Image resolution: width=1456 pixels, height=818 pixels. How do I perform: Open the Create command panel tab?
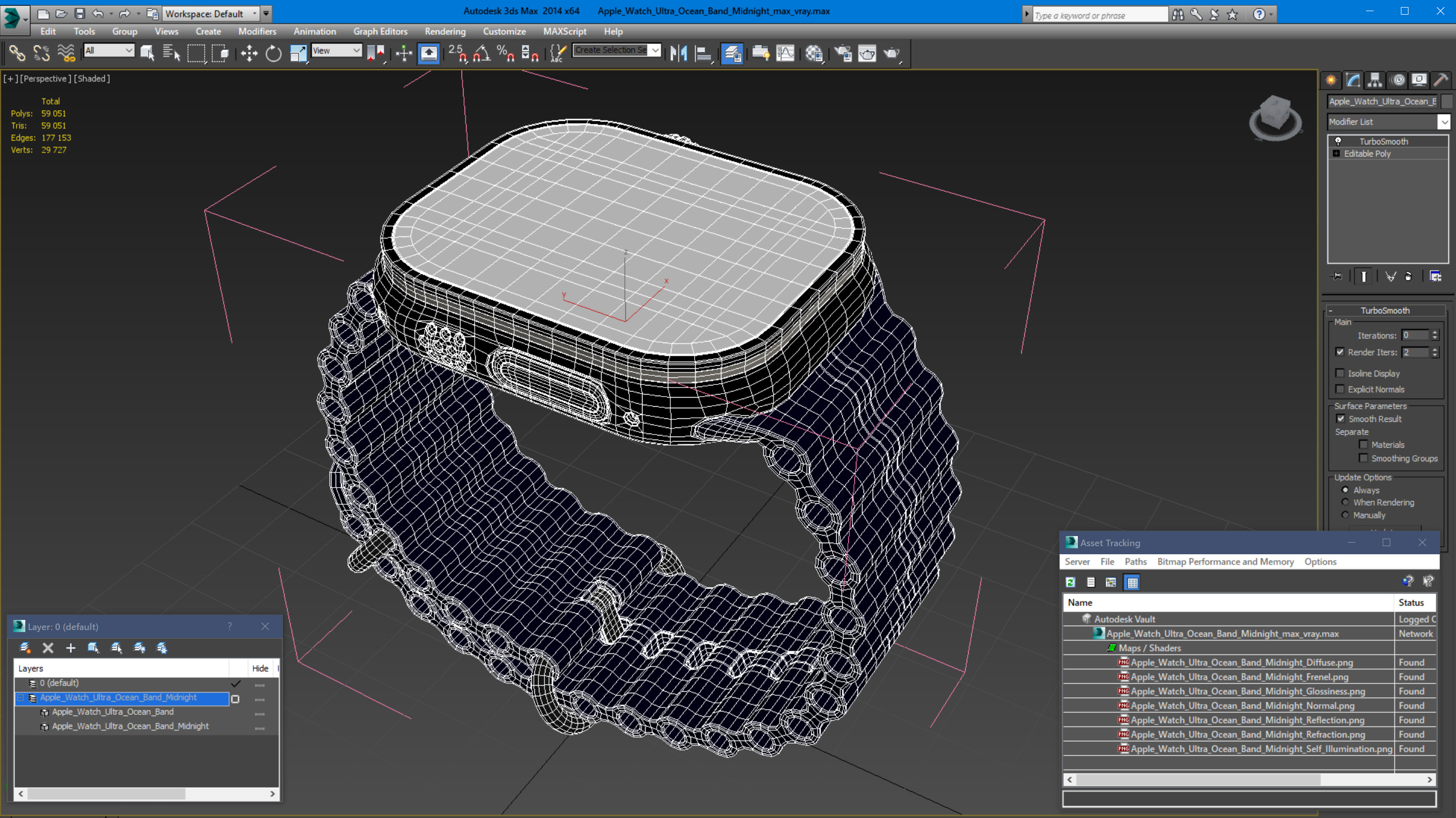1331,80
